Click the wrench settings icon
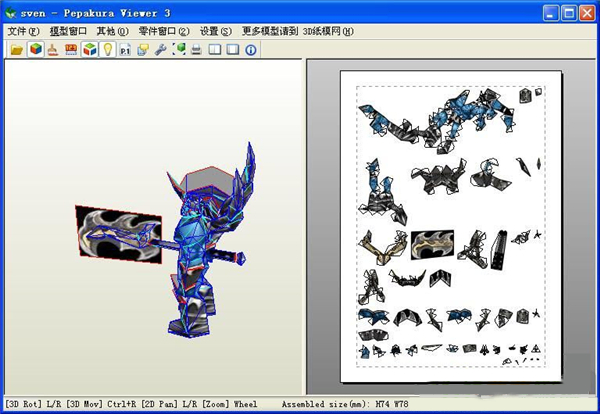Viewport: 600px width, 414px height. point(161,49)
